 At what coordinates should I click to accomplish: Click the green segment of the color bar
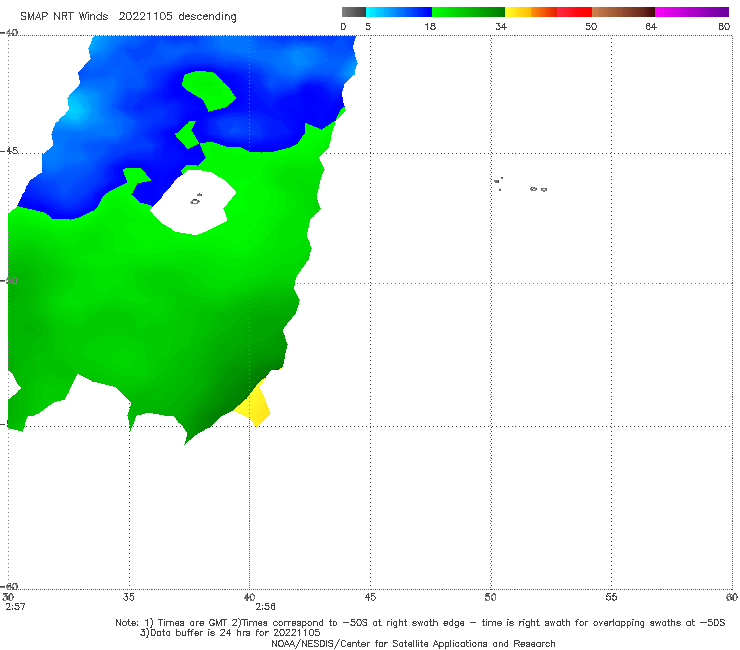pyautogui.click(x=468, y=12)
